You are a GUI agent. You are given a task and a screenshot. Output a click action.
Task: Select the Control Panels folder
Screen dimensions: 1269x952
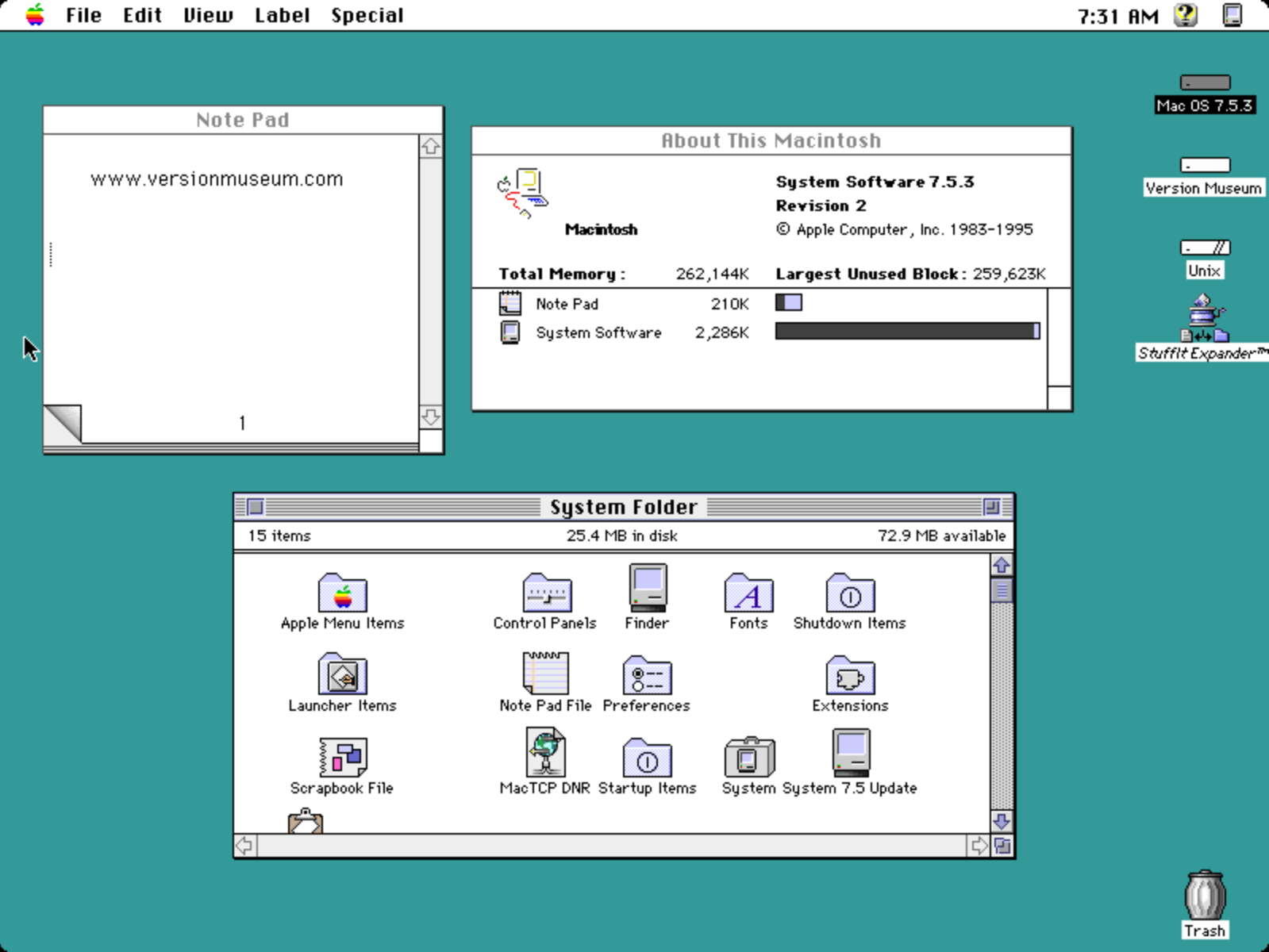tap(546, 593)
